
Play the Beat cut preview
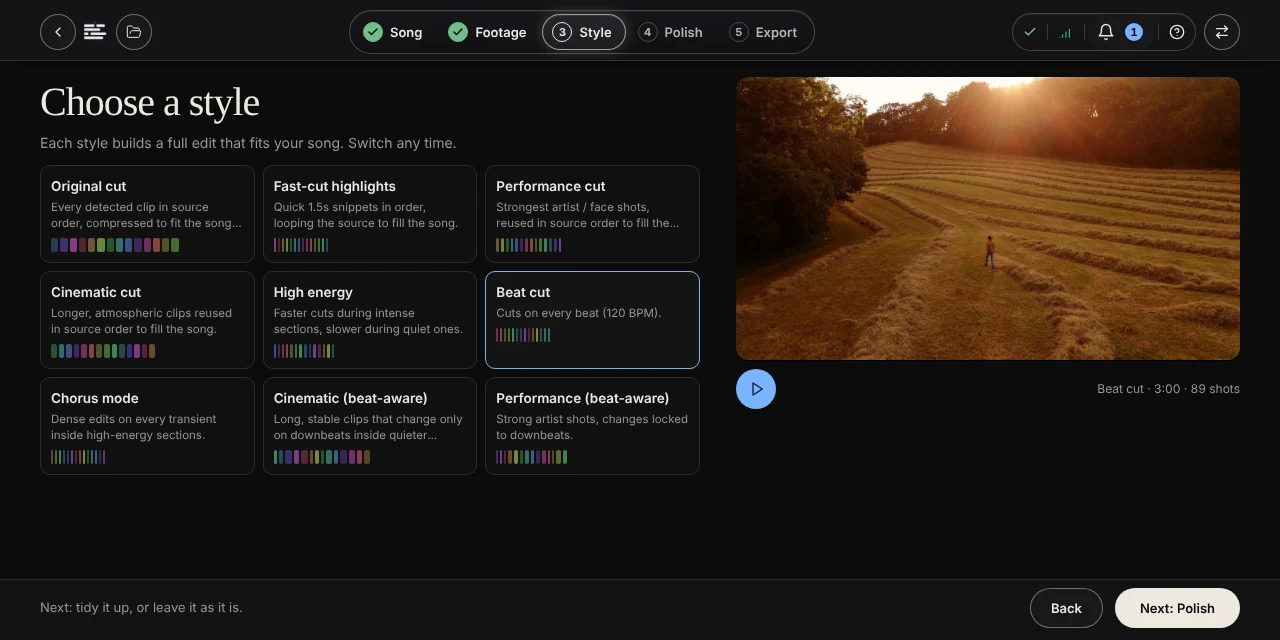pos(756,389)
